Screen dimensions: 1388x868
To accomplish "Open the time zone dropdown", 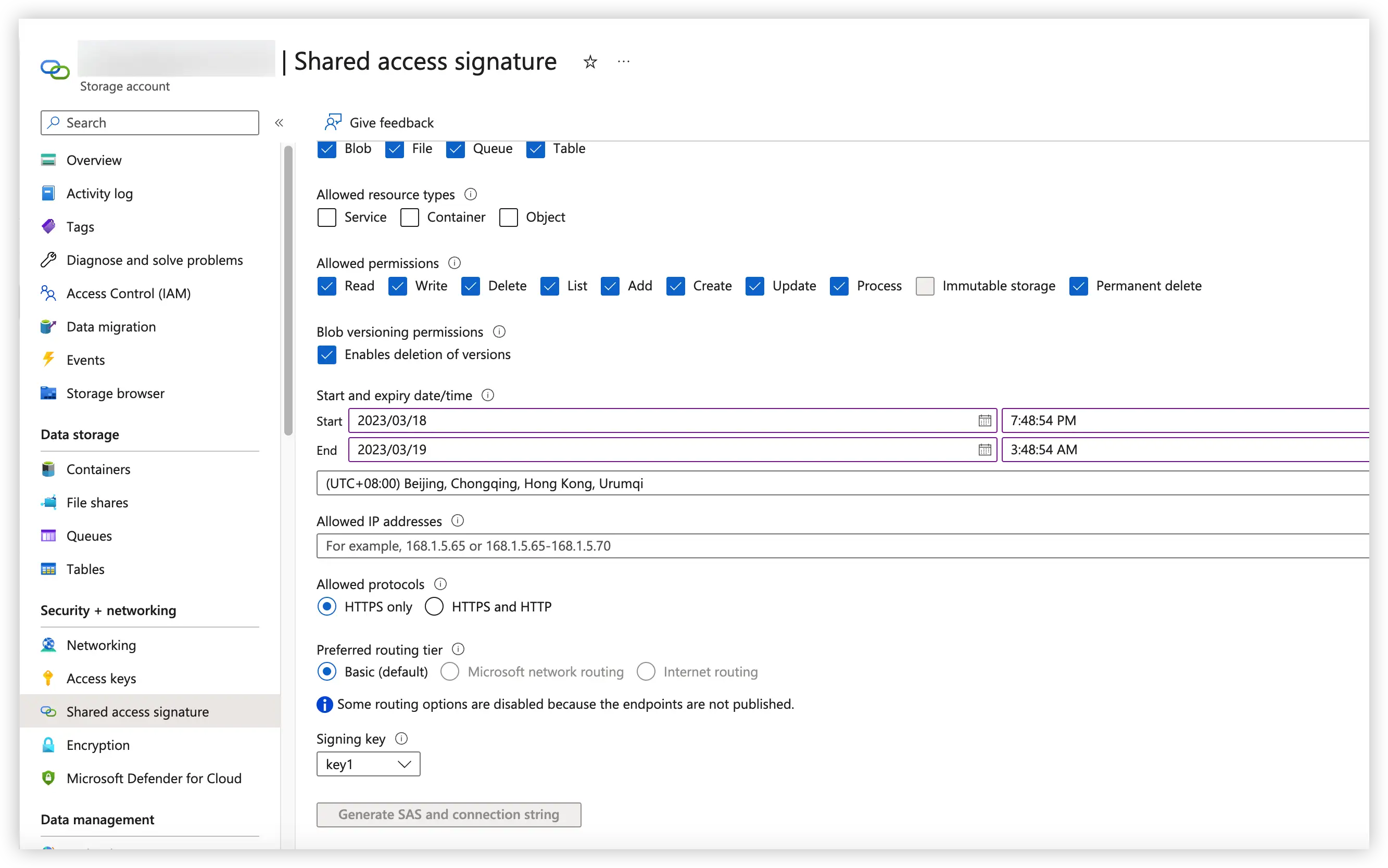I will 842,483.
